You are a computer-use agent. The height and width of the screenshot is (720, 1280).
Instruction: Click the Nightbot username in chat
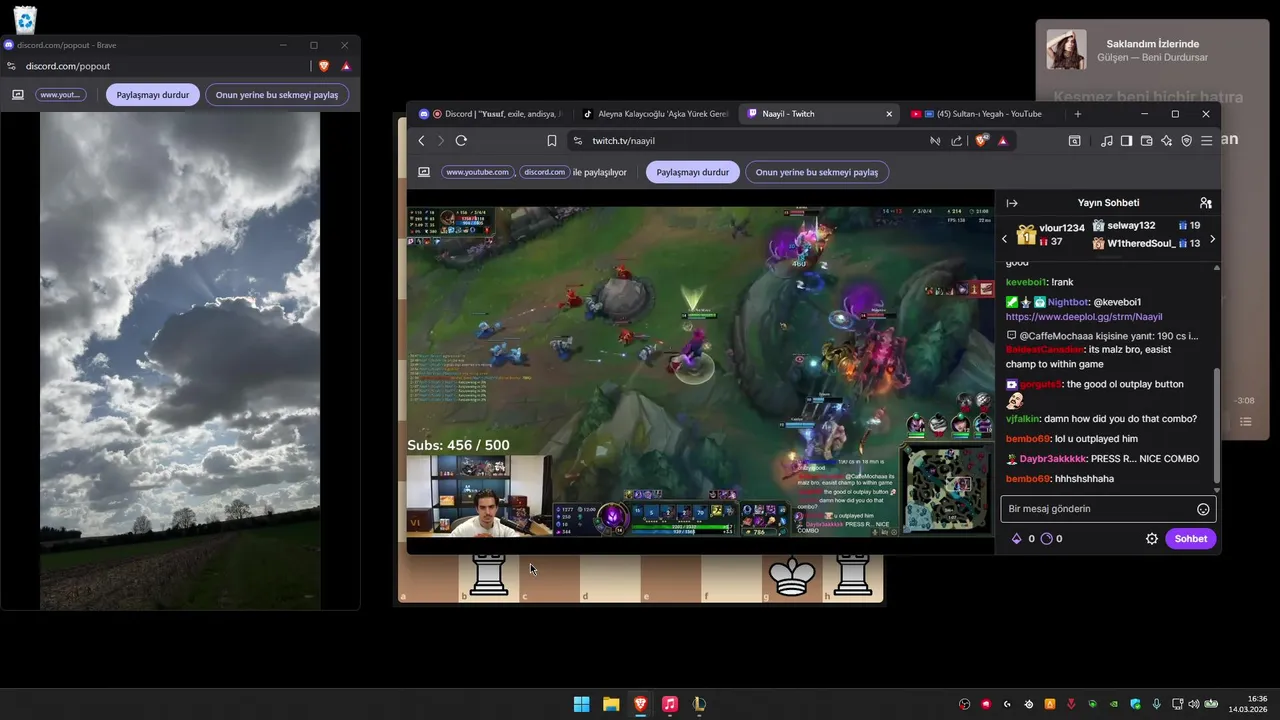(x=1068, y=302)
